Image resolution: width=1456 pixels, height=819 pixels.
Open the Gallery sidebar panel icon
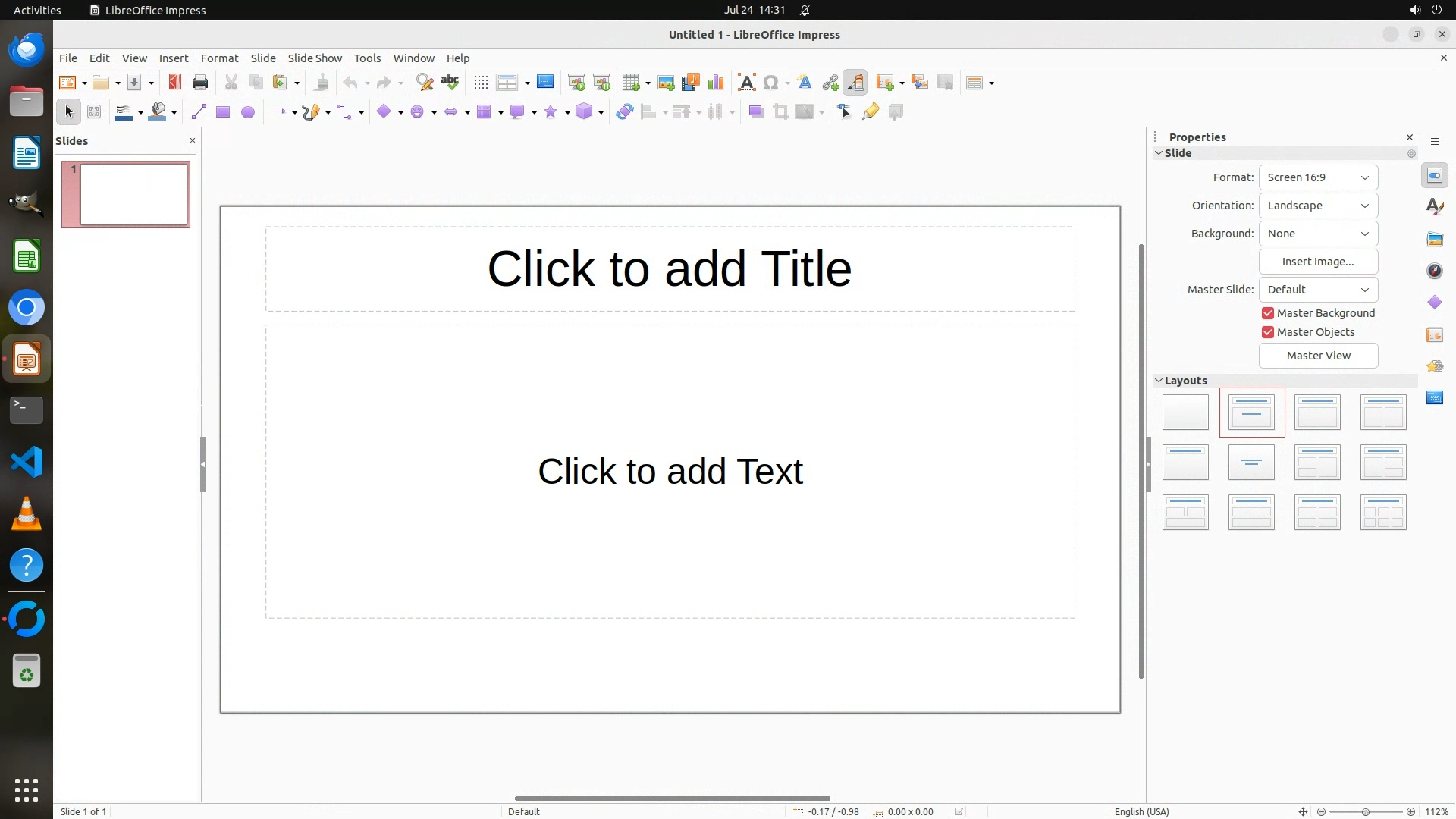coord(1434,240)
